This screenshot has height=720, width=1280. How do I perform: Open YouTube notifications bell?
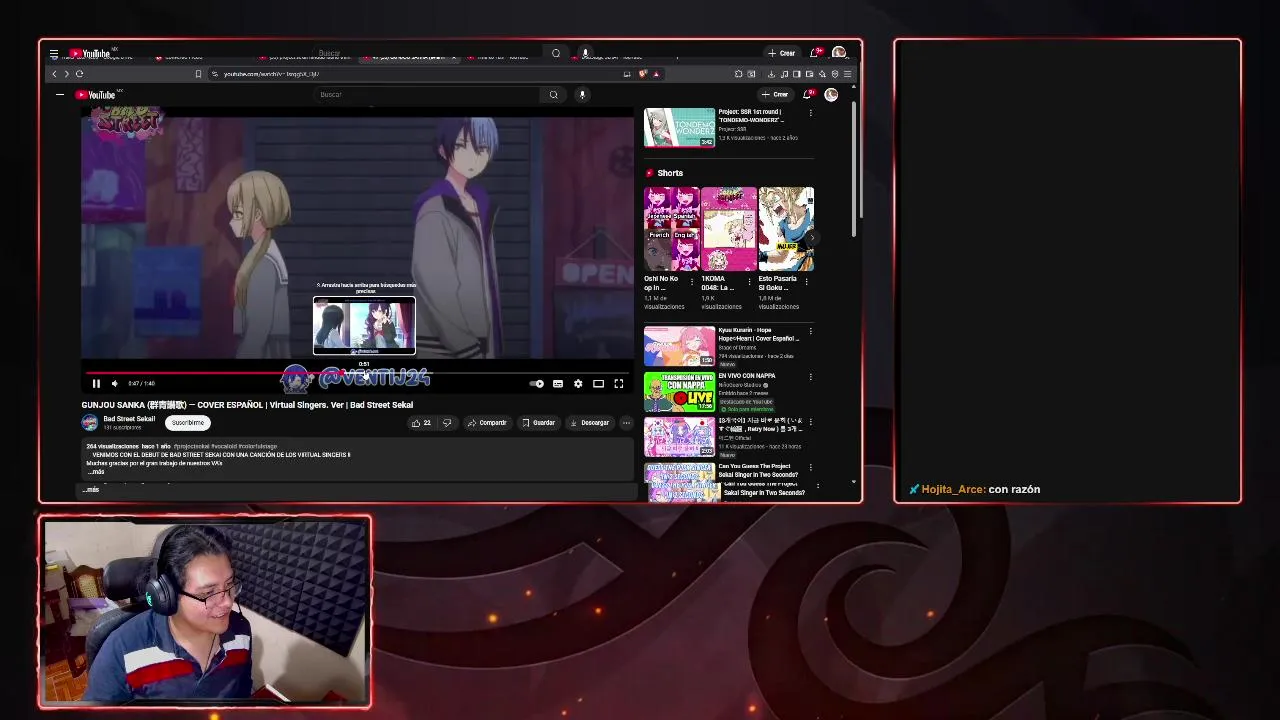(807, 95)
